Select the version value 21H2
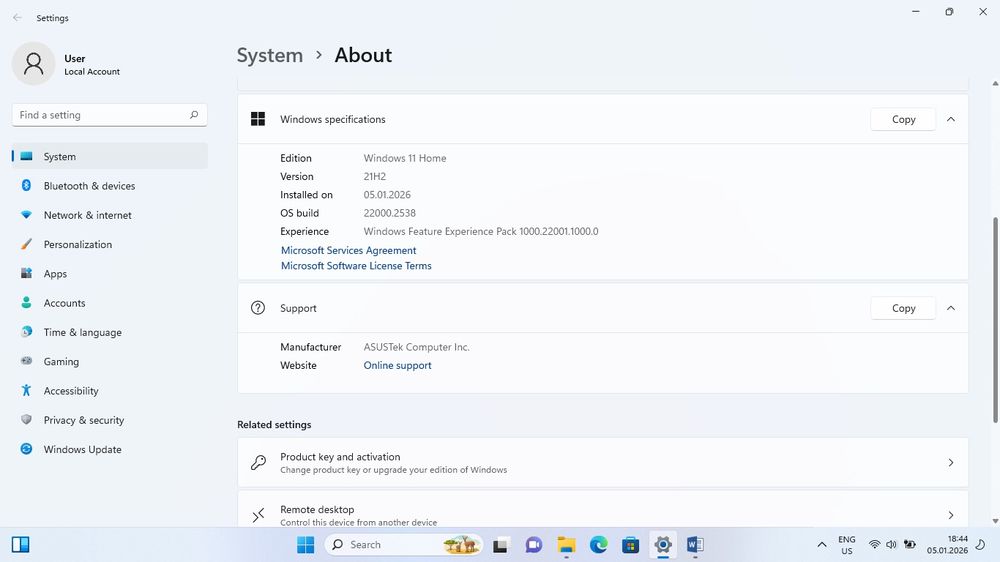 pos(374,177)
